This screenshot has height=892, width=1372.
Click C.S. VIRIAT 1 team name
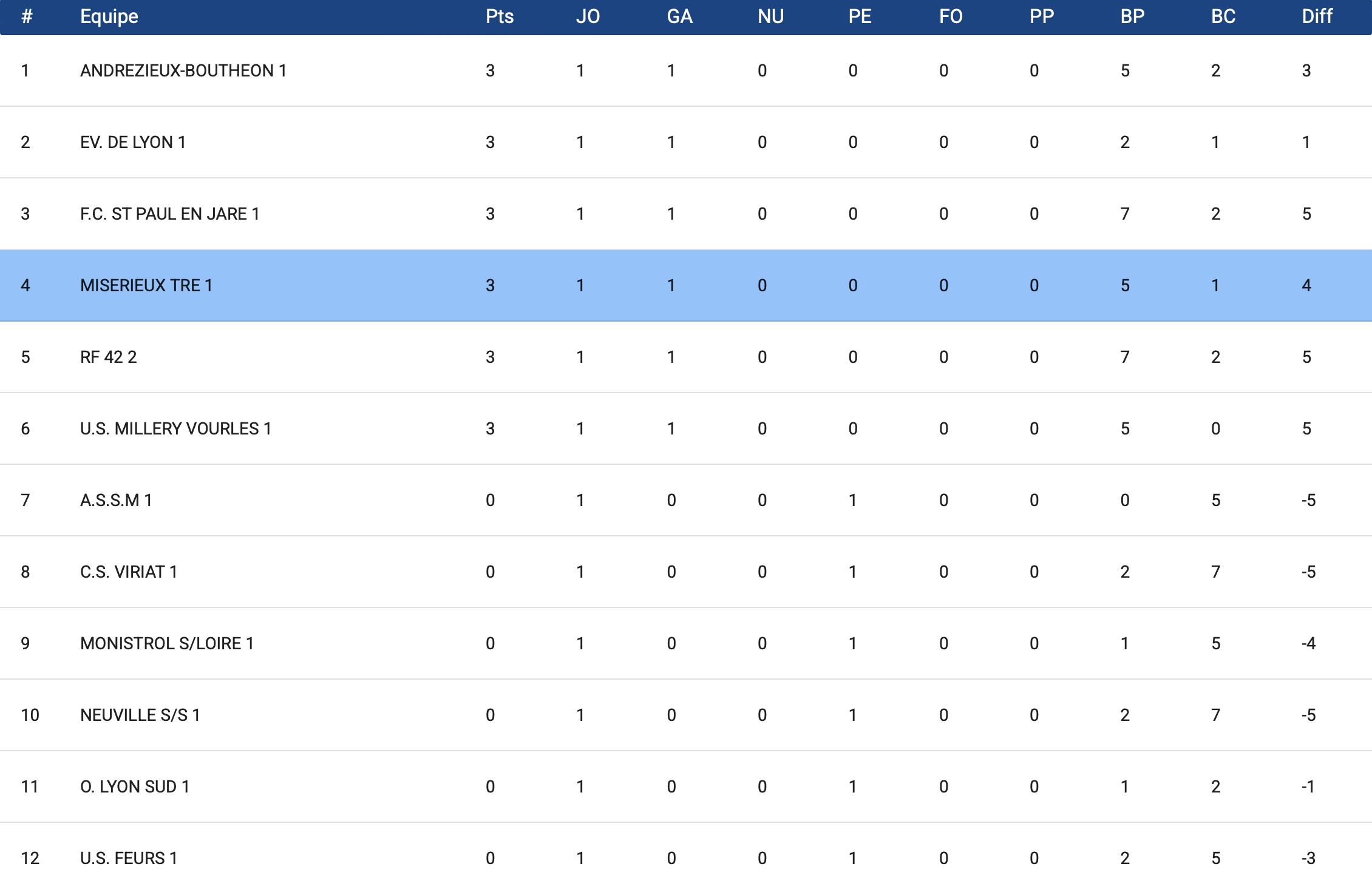[x=129, y=572]
